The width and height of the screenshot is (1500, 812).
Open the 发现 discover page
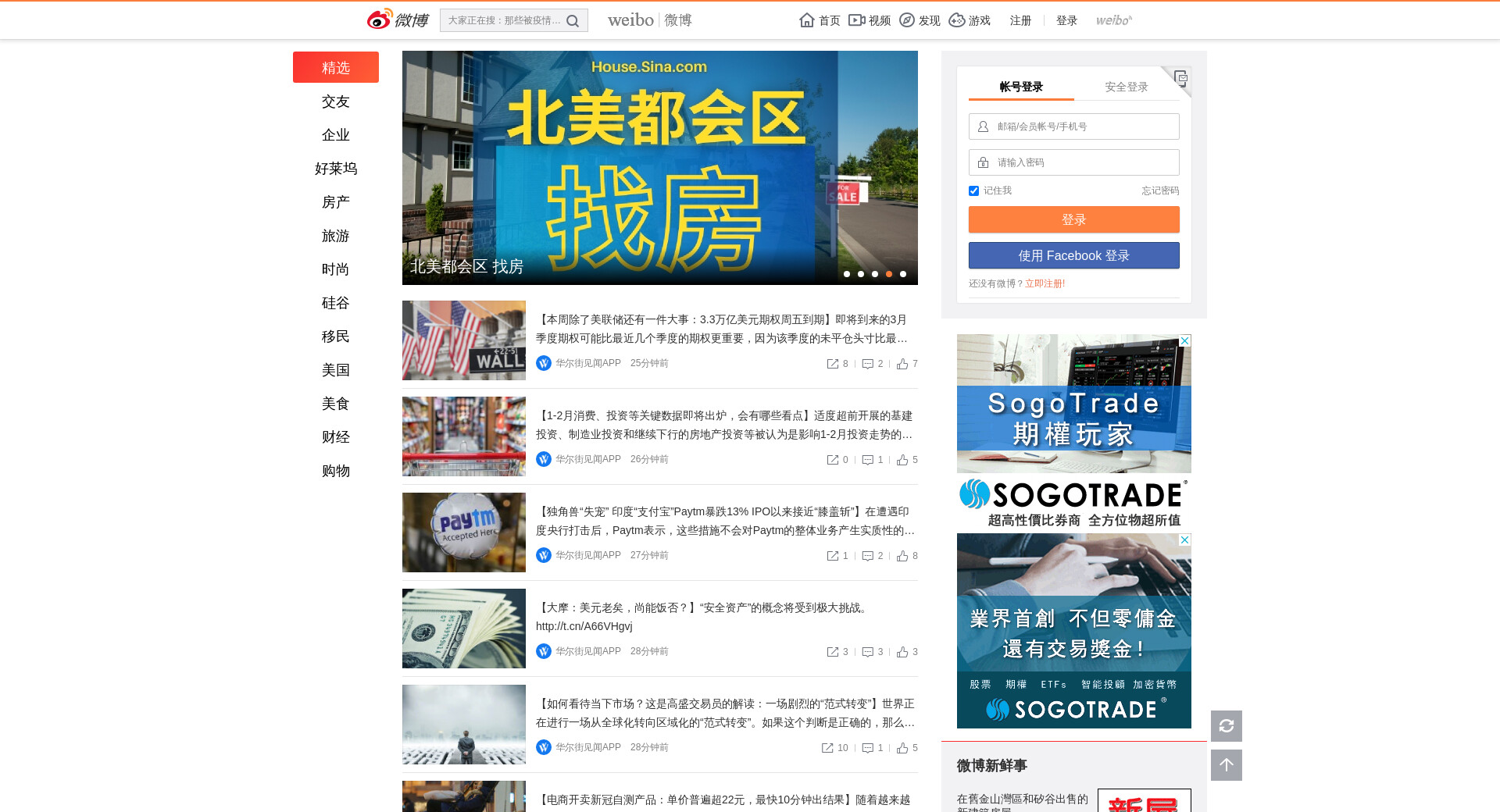[x=920, y=20]
